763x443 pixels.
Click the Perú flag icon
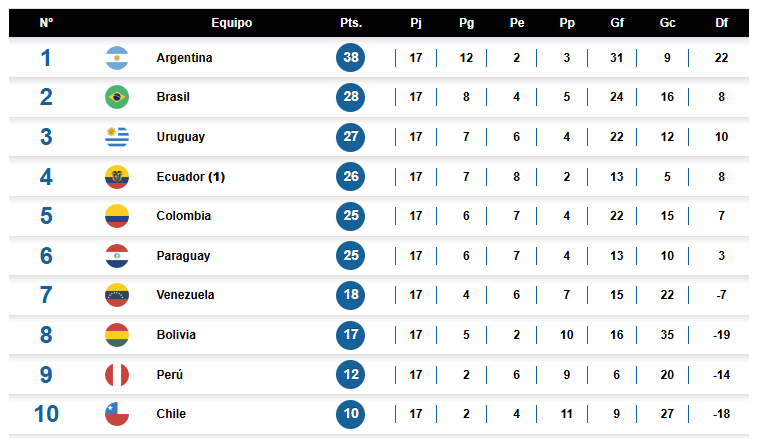(x=117, y=375)
